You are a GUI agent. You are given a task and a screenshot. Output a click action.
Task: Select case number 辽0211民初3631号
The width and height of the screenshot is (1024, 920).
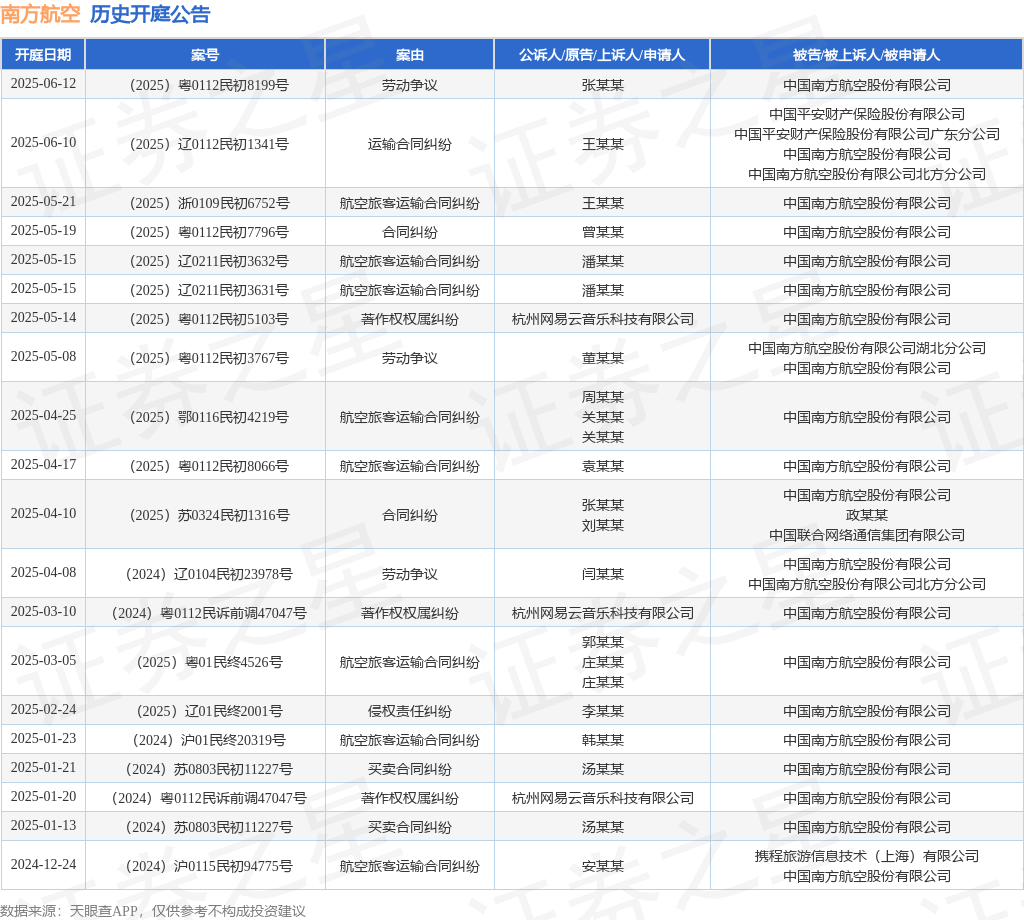pos(209,290)
